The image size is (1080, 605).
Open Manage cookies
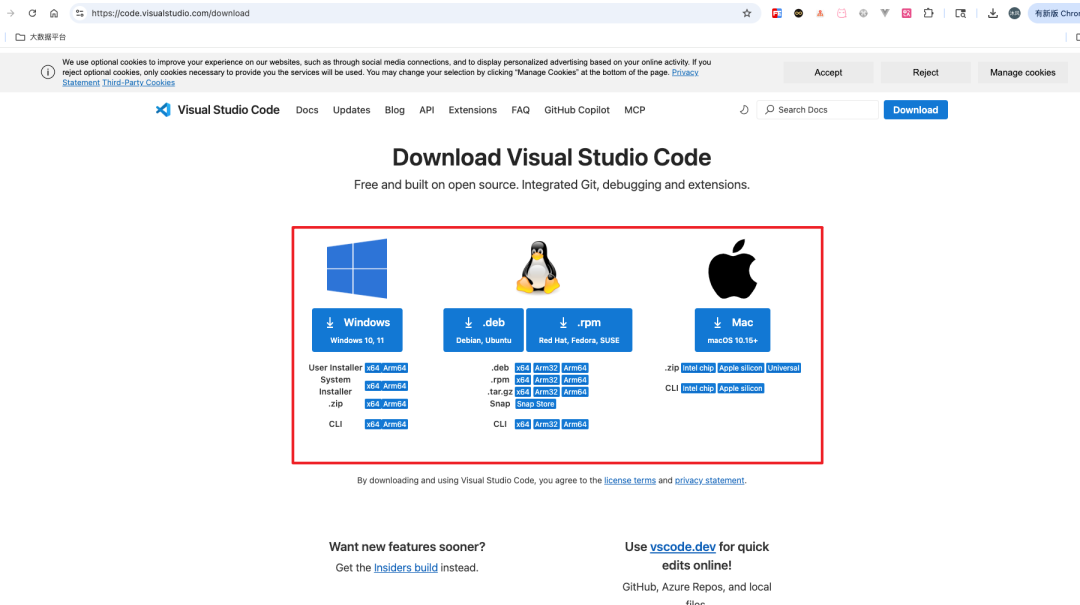1022,72
